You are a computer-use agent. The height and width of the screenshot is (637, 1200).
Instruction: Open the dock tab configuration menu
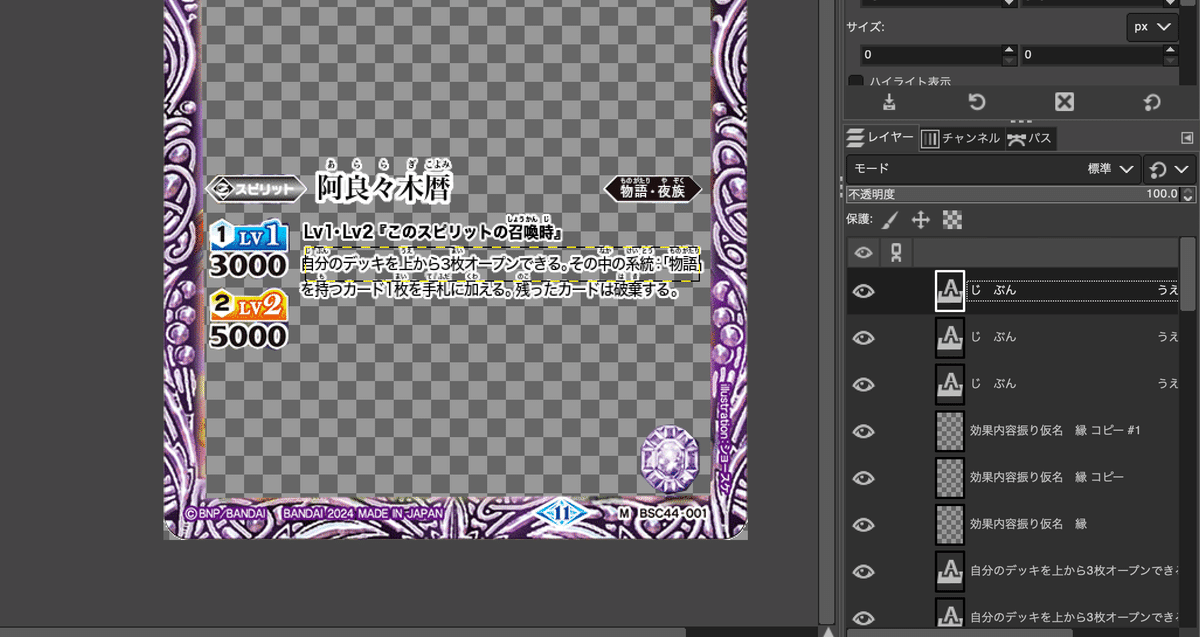[x=1187, y=138]
